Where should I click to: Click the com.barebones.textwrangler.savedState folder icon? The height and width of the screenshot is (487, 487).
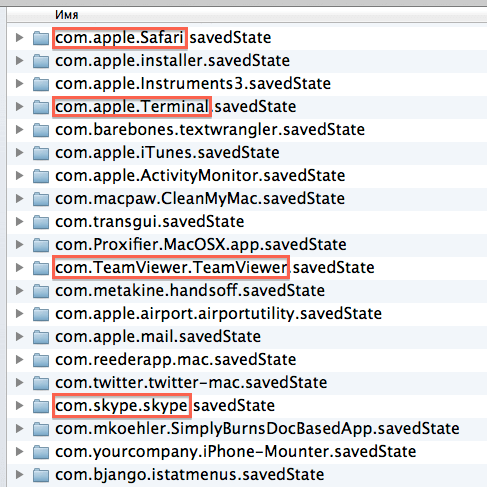click(41, 130)
